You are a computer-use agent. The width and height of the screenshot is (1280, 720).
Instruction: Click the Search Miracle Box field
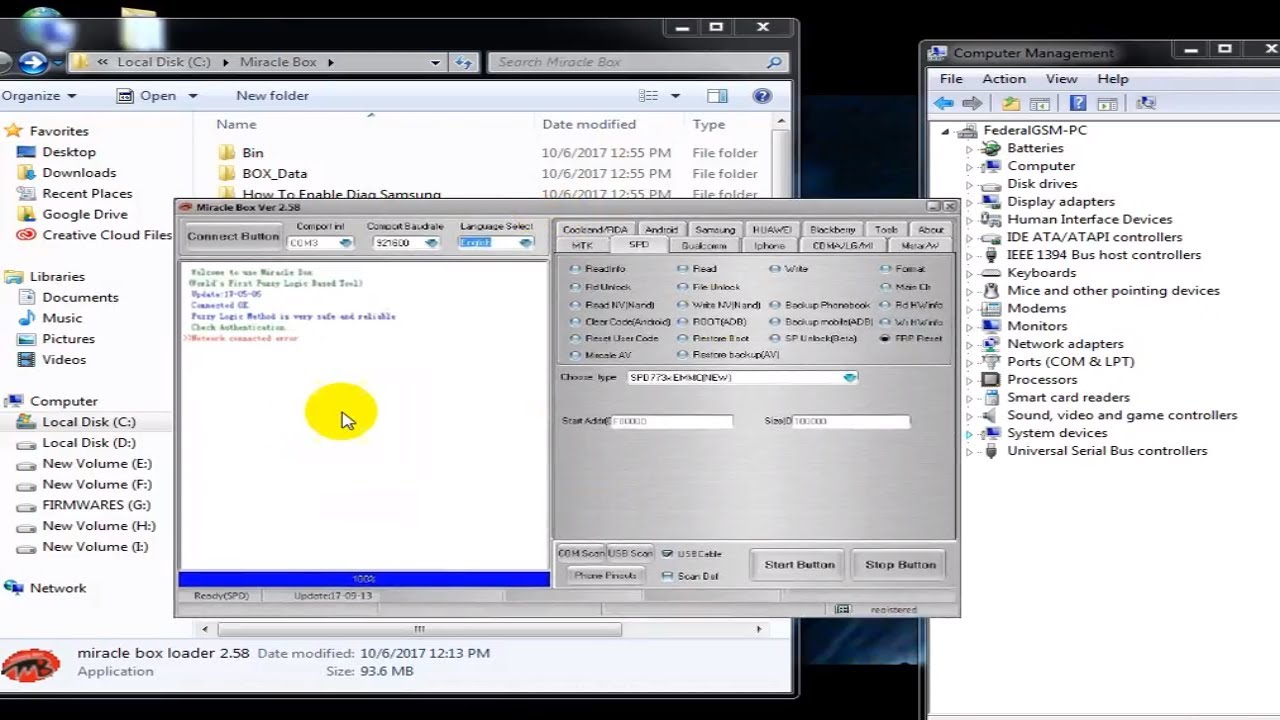(637, 62)
